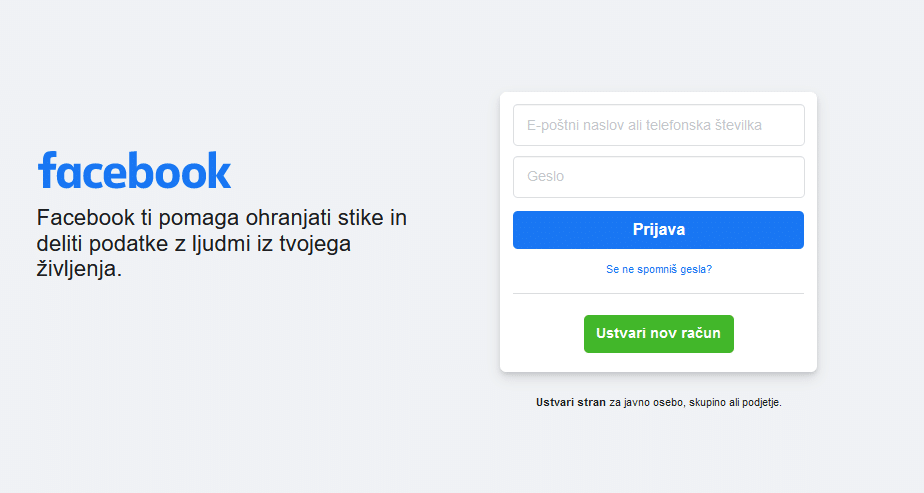Follow the forgotten password link under Prijava

click(659, 269)
